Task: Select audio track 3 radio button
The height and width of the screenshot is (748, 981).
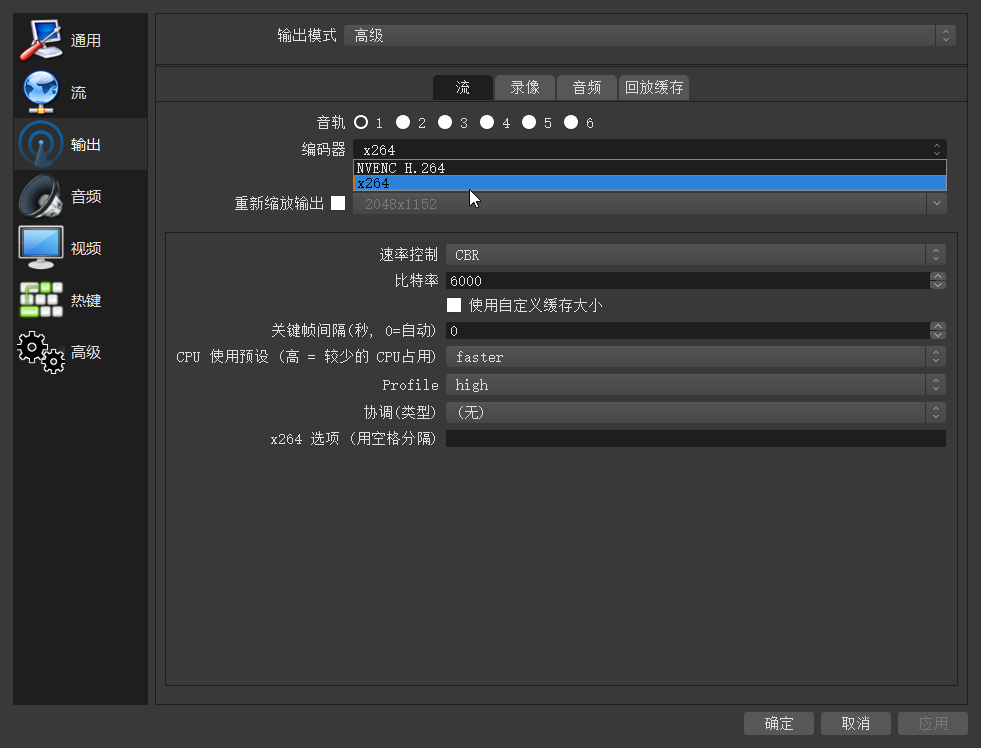Action: pos(445,122)
